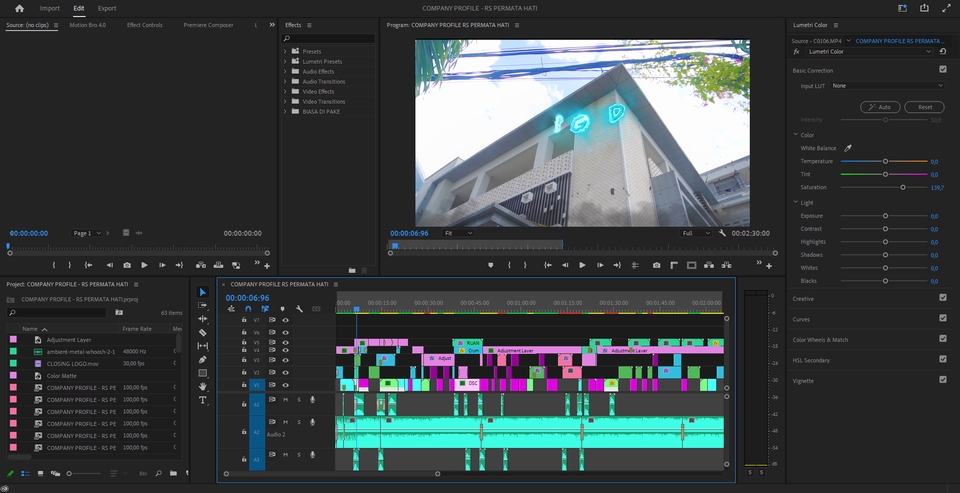Open Fit zoom level dropdown
The image size is (960, 493).
click(x=457, y=233)
